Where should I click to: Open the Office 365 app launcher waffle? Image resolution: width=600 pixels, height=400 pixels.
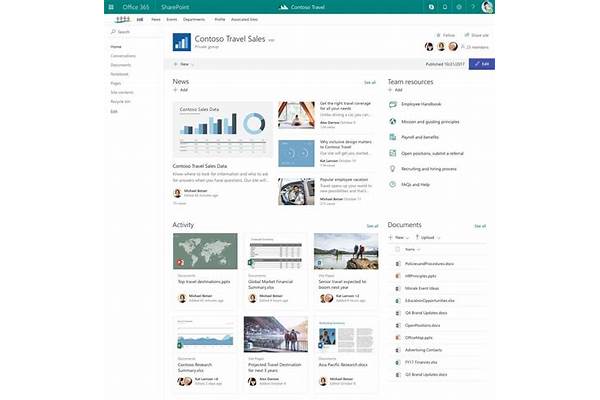[x=111, y=7]
